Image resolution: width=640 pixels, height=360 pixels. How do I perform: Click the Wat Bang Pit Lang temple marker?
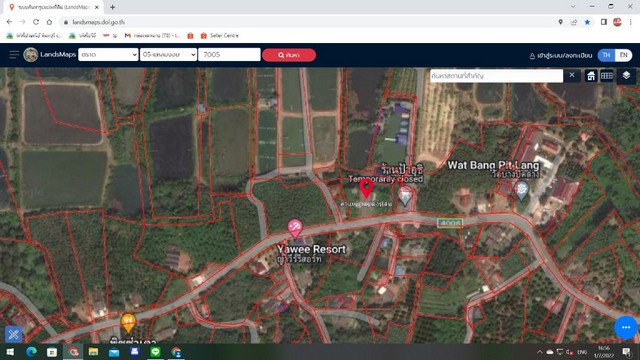(x=521, y=191)
